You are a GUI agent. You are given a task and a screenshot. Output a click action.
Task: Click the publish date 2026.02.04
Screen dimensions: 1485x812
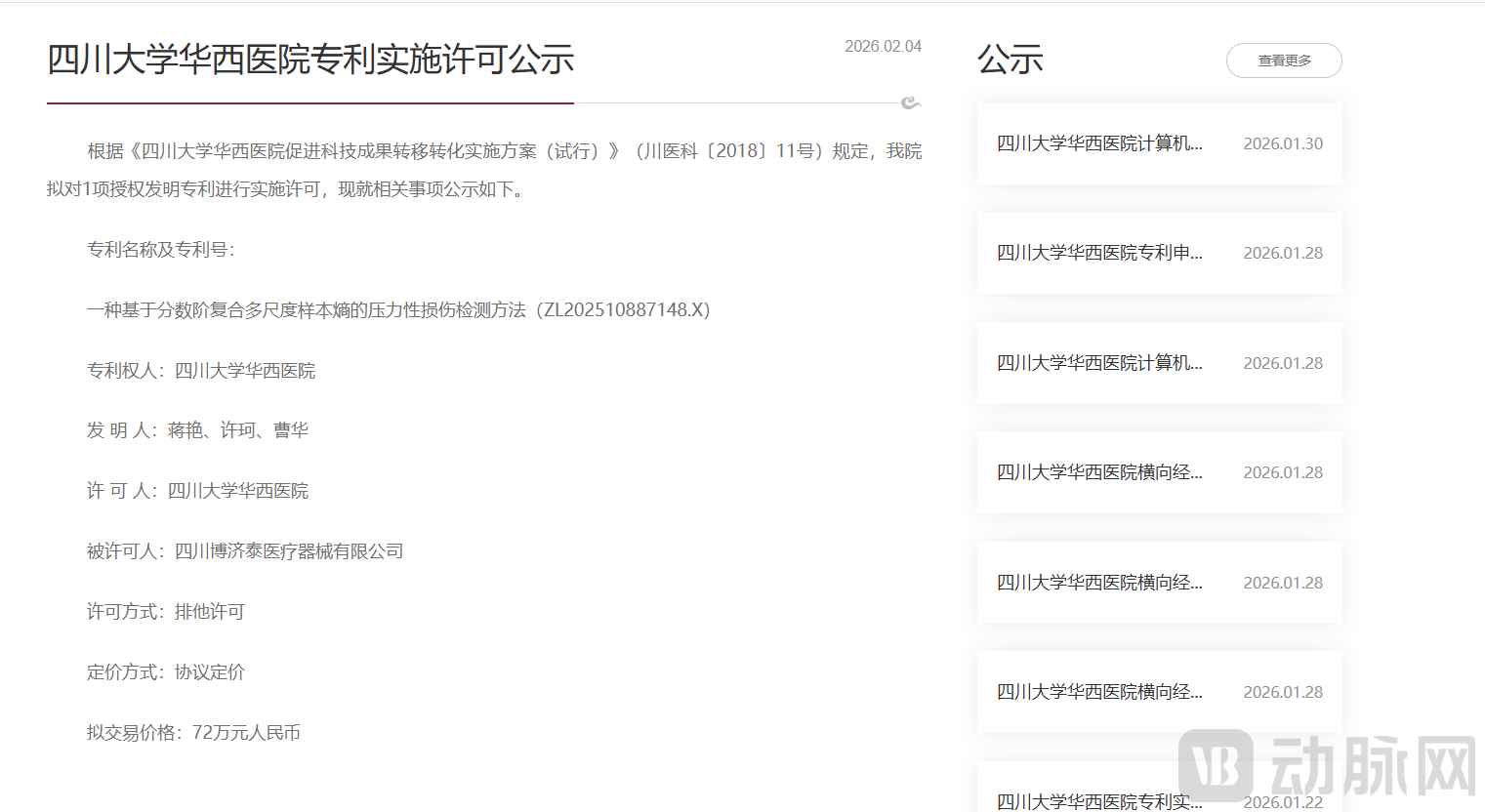(x=883, y=46)
